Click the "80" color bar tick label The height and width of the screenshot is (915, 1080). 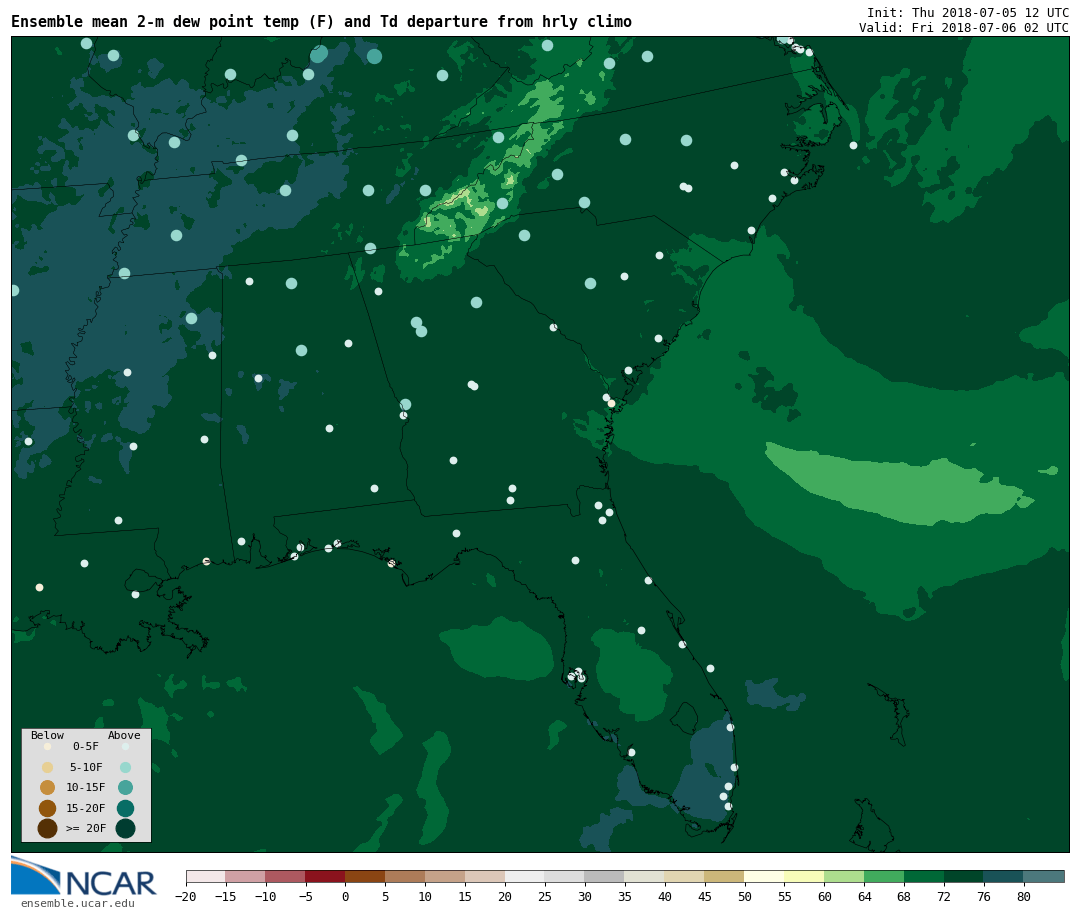1024,897
